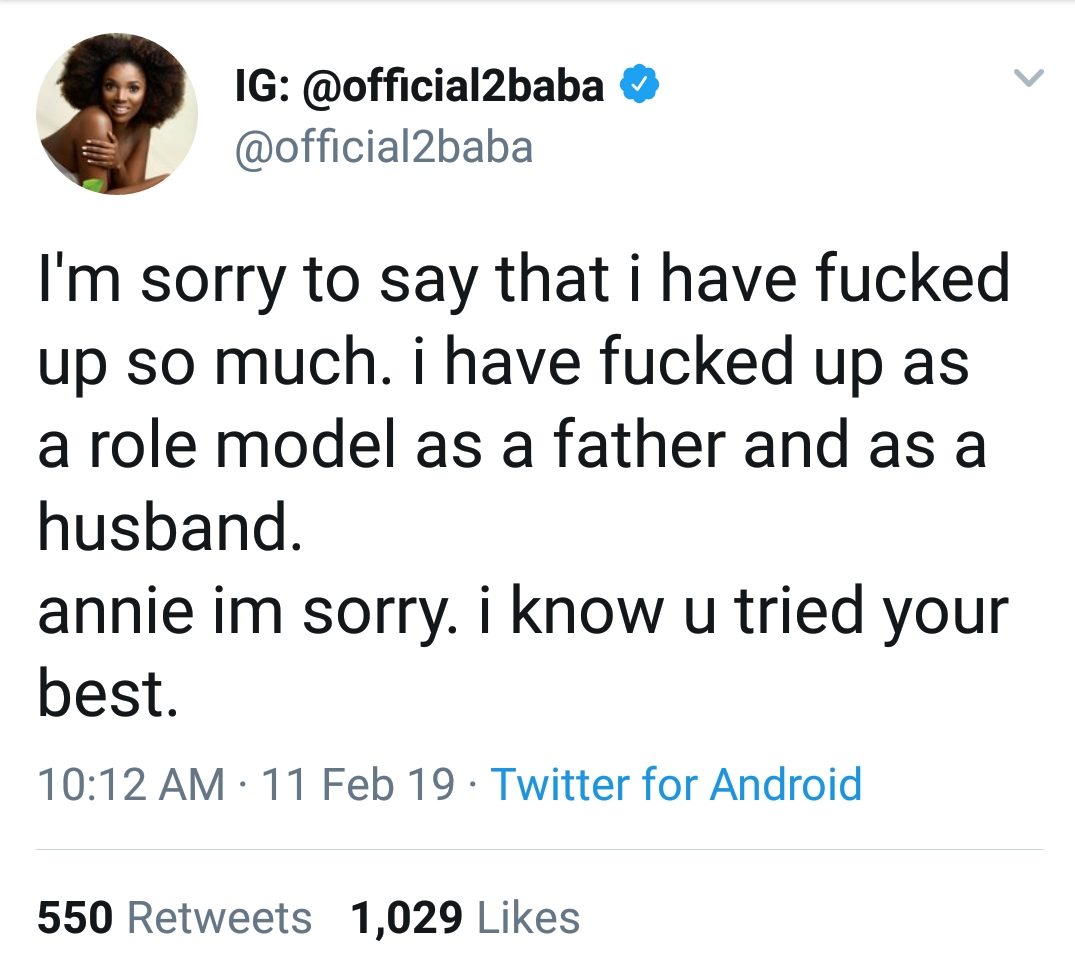
Task: Click the "550" retweet count number
Action: tap(76, 918)
